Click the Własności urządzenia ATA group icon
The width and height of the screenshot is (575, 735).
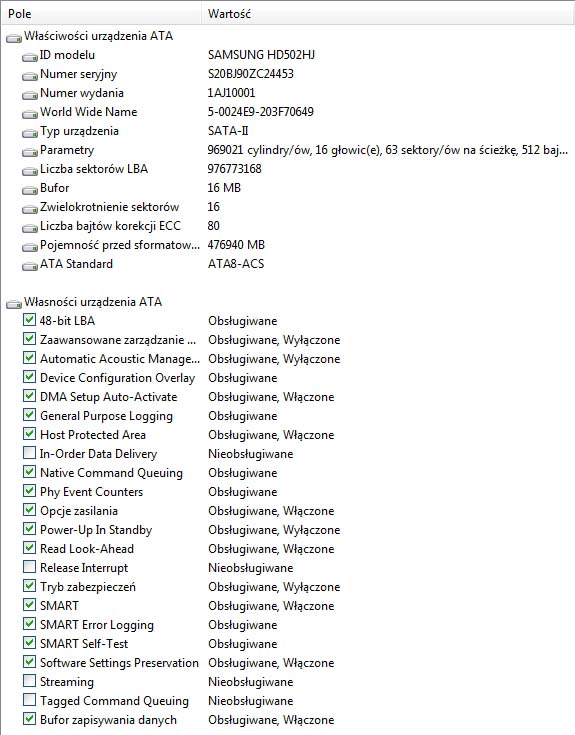coord(14,304)
